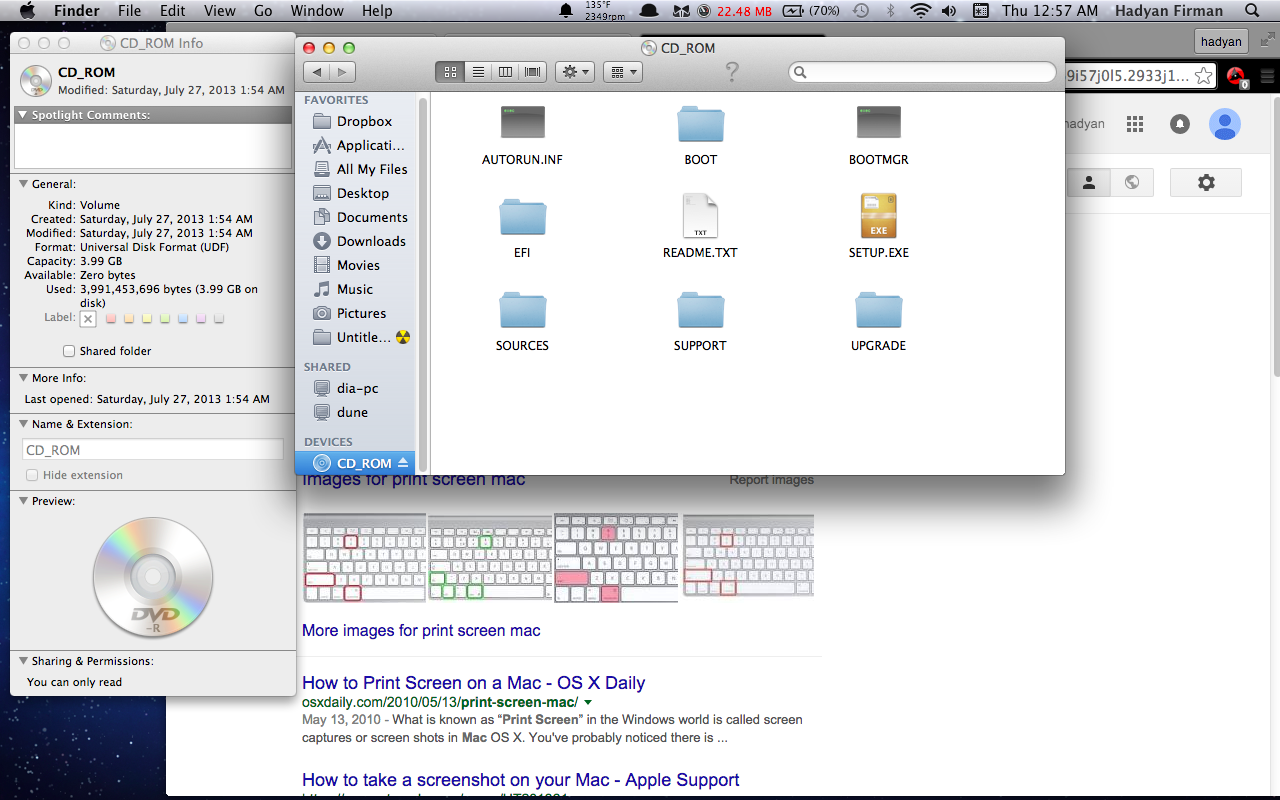The image size is (1280, 800).
Task: Open the Action gear dropdown menu
Action: pyautogui.click(x=575, y=72)
